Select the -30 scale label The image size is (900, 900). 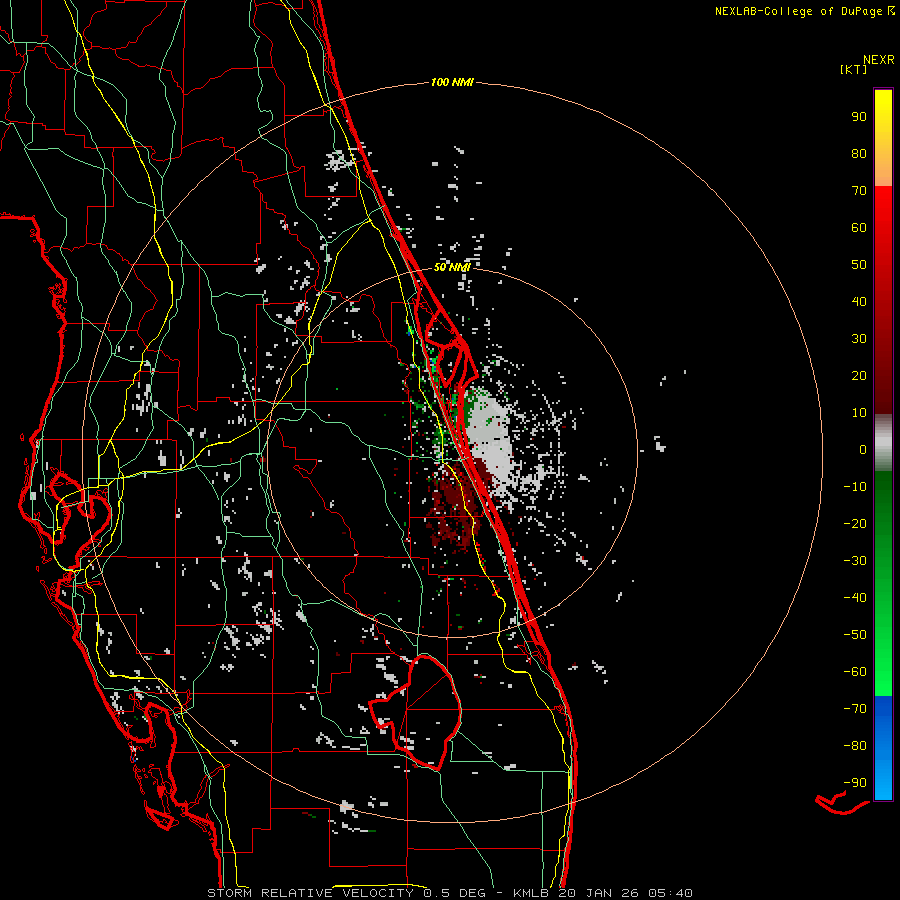click(x=855, y=561)
